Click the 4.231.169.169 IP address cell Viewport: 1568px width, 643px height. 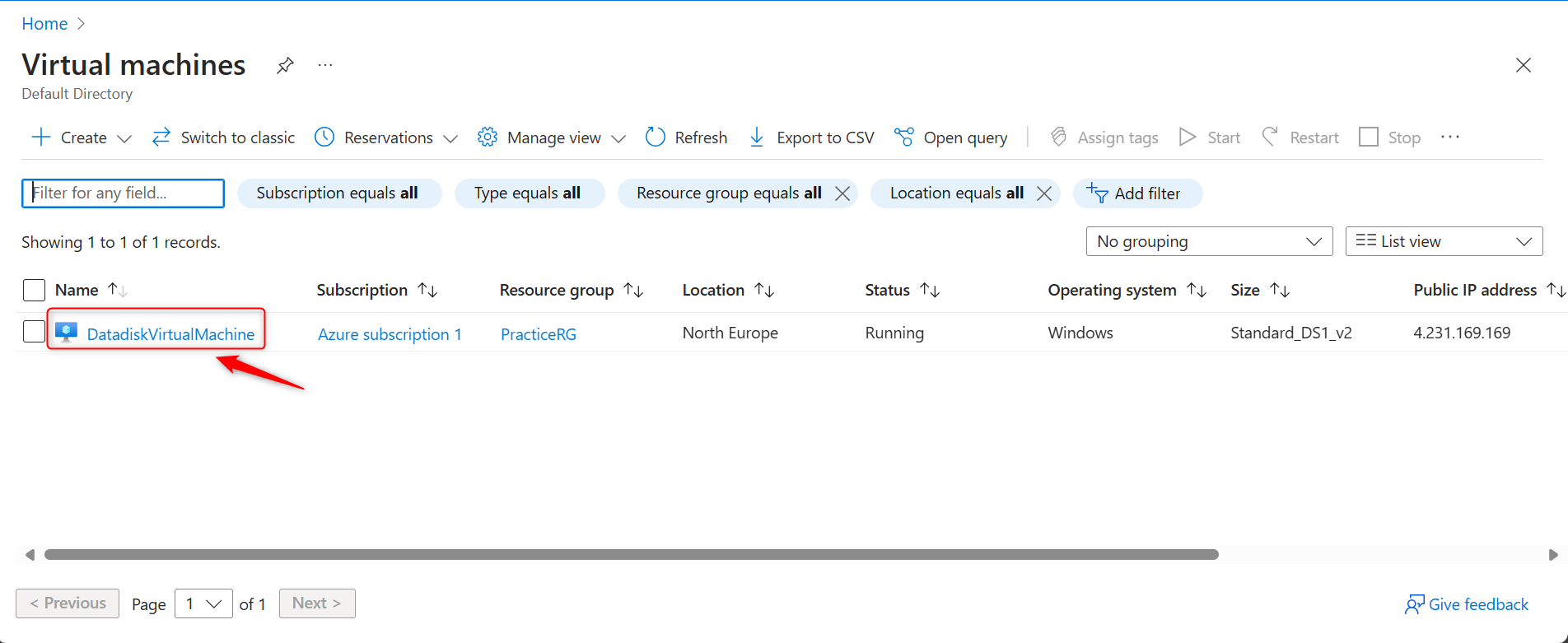(x=1462, y=333)
